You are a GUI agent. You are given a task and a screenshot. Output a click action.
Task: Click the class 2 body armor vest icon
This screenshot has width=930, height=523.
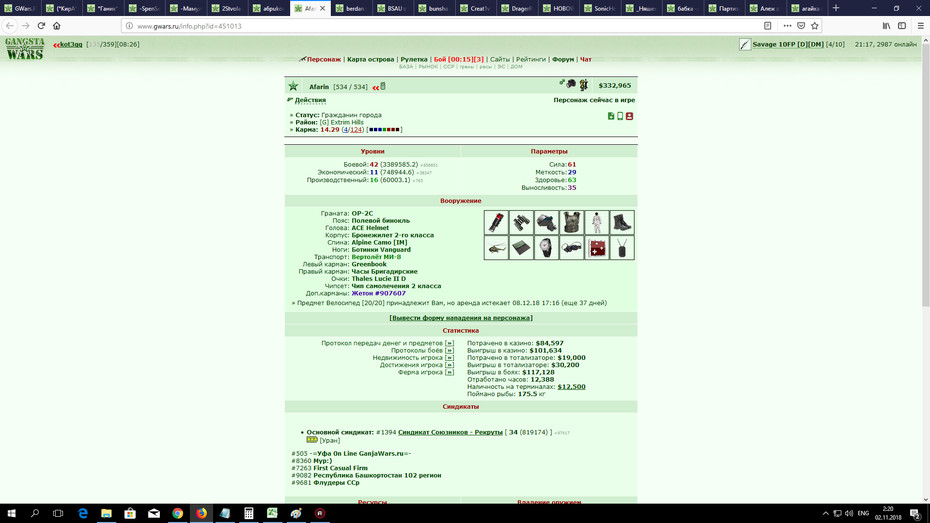click(572, 222)
